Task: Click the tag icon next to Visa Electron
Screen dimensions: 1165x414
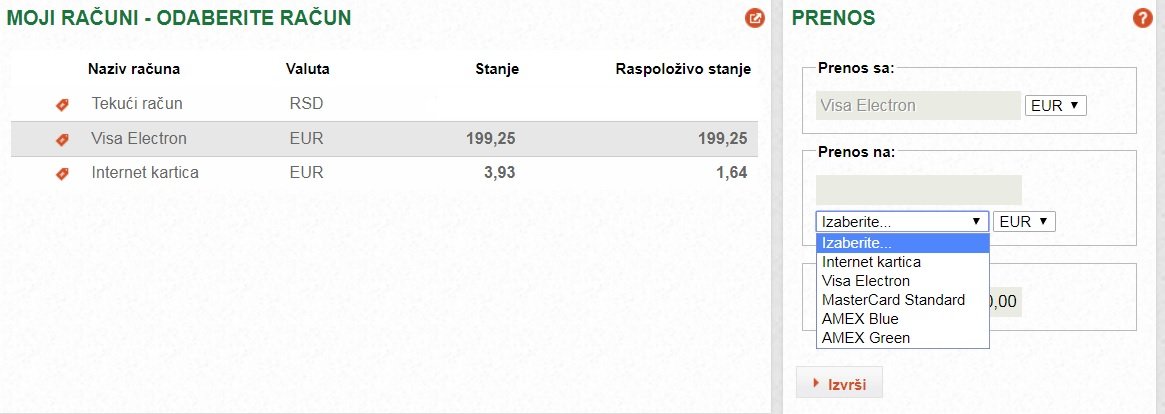Action: (x=62, y=139)
